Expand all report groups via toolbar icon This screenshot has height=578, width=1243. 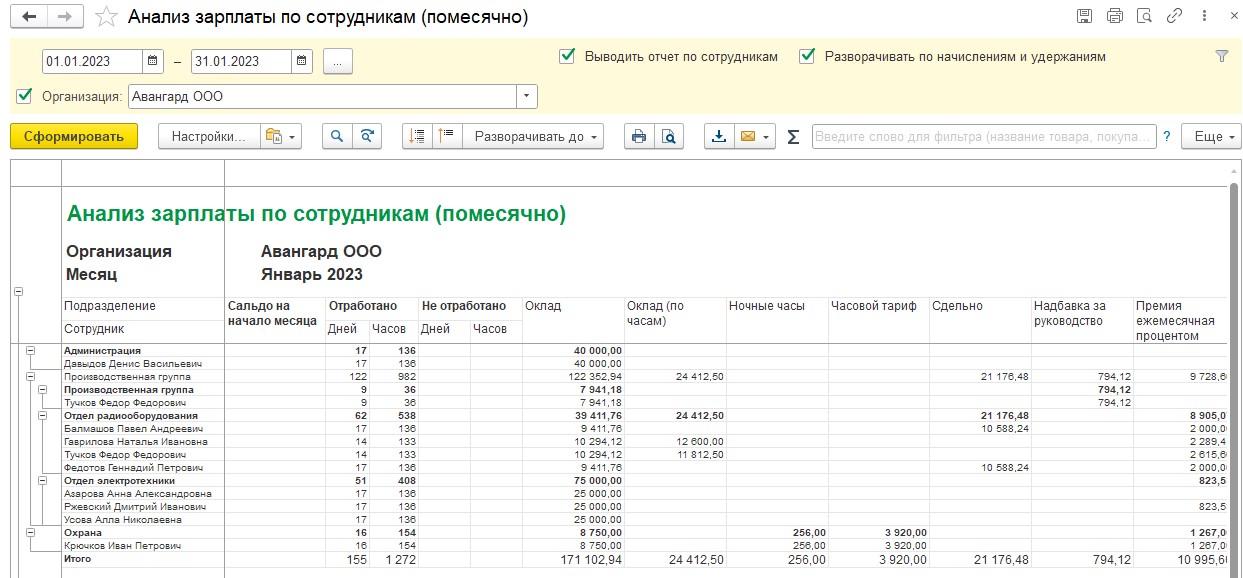447,137
